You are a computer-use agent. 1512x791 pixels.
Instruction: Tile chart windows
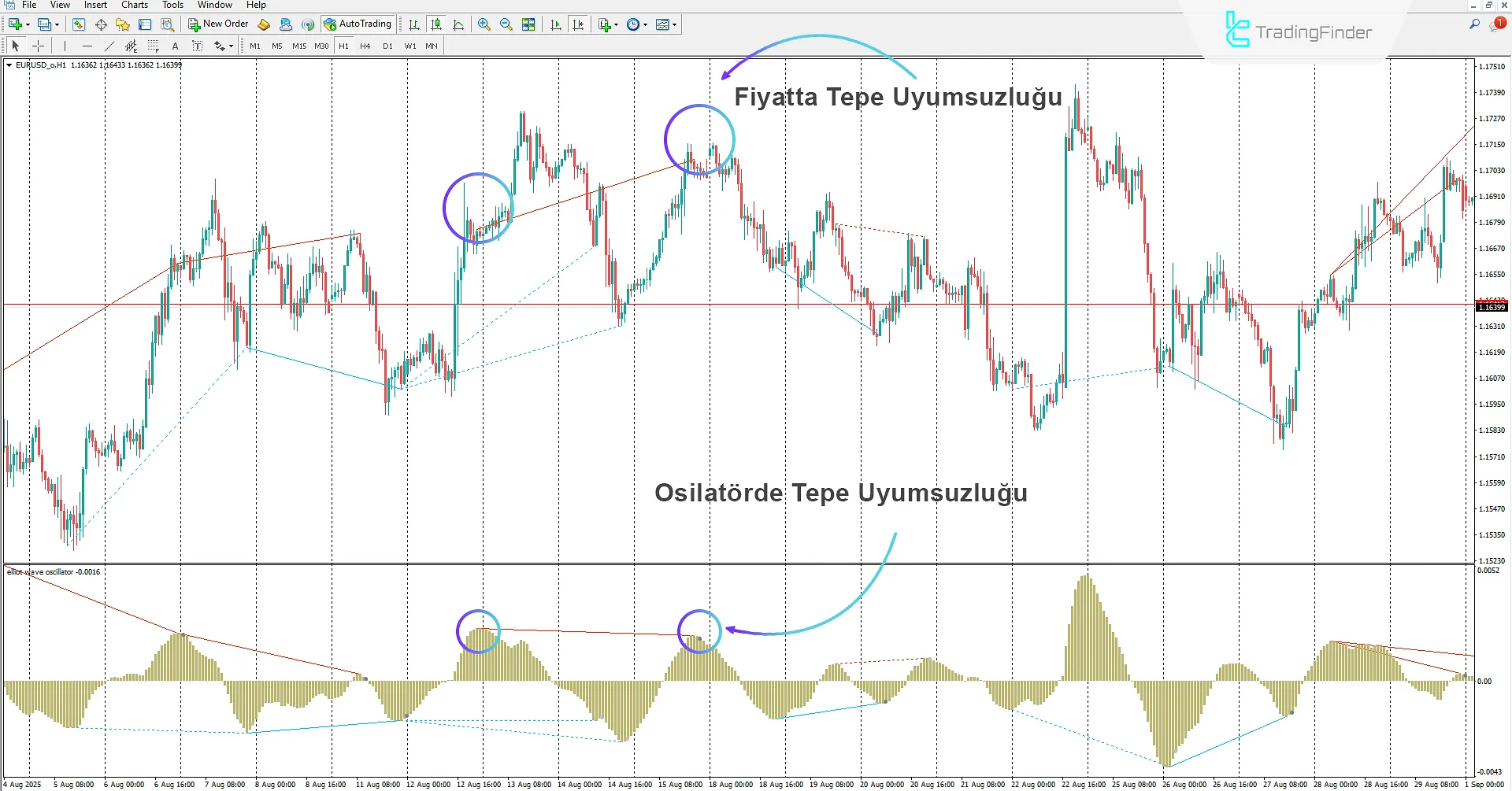point(529,24)
